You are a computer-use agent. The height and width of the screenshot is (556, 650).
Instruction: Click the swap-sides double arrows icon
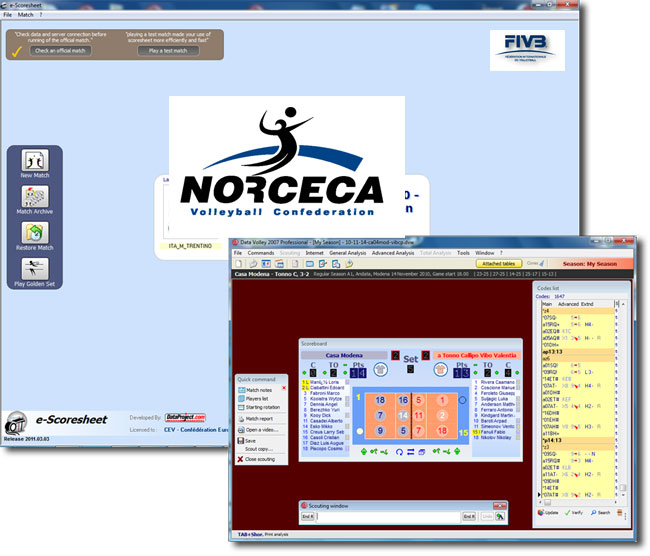[410, 452]
